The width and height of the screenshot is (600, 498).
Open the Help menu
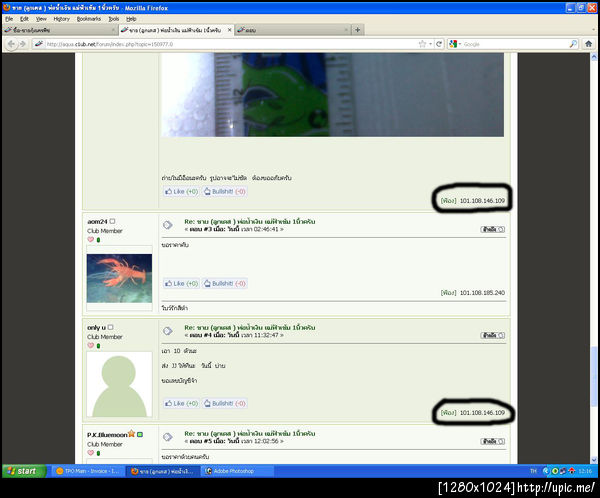coord(131,19)
